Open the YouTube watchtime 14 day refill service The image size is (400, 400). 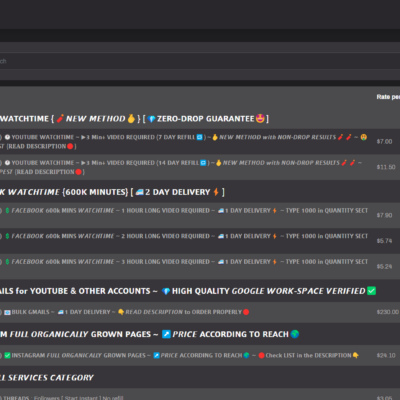(x=181, y=167)
